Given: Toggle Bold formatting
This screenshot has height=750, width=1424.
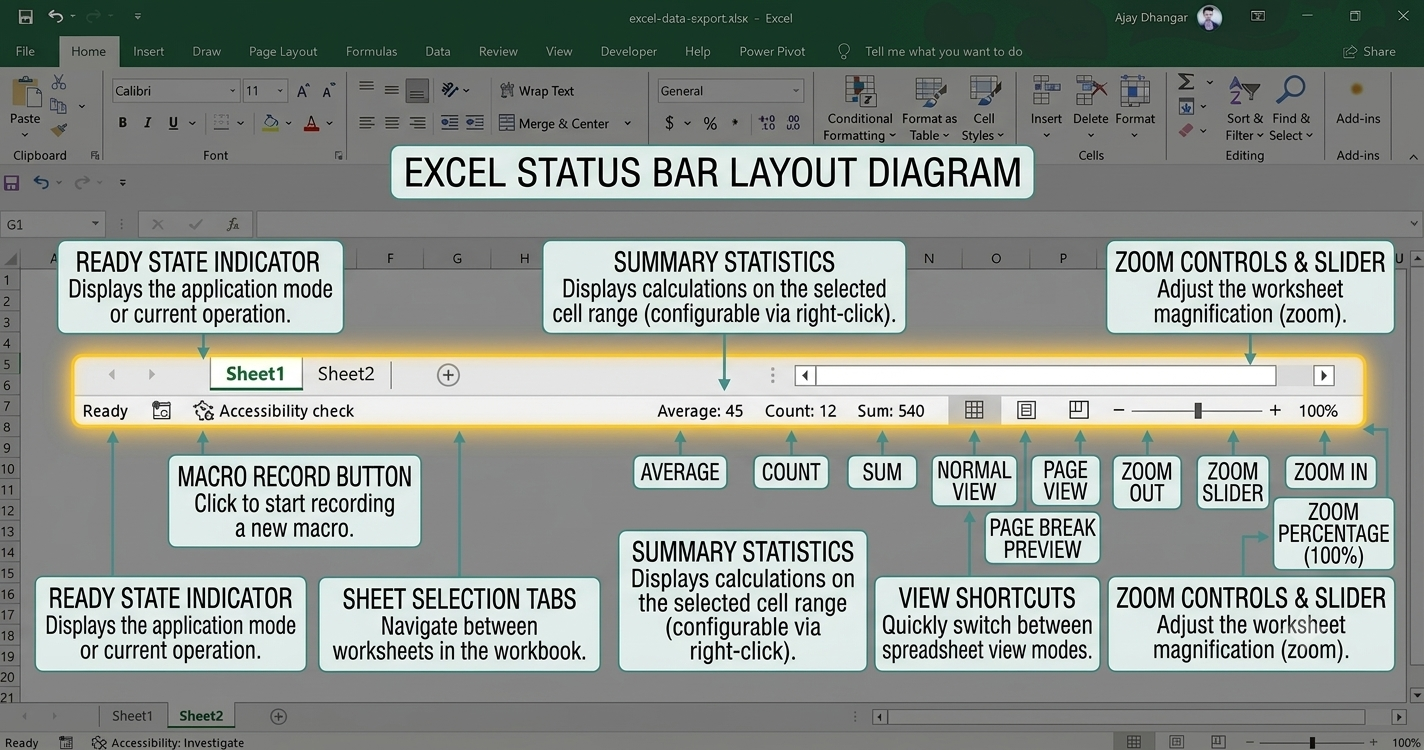Looking at the screenshot, I should click(x=123, y=123).
